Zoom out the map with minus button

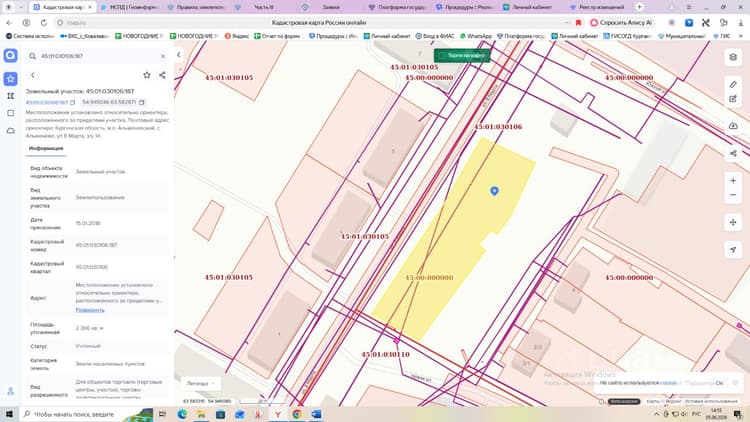(733, 195)
